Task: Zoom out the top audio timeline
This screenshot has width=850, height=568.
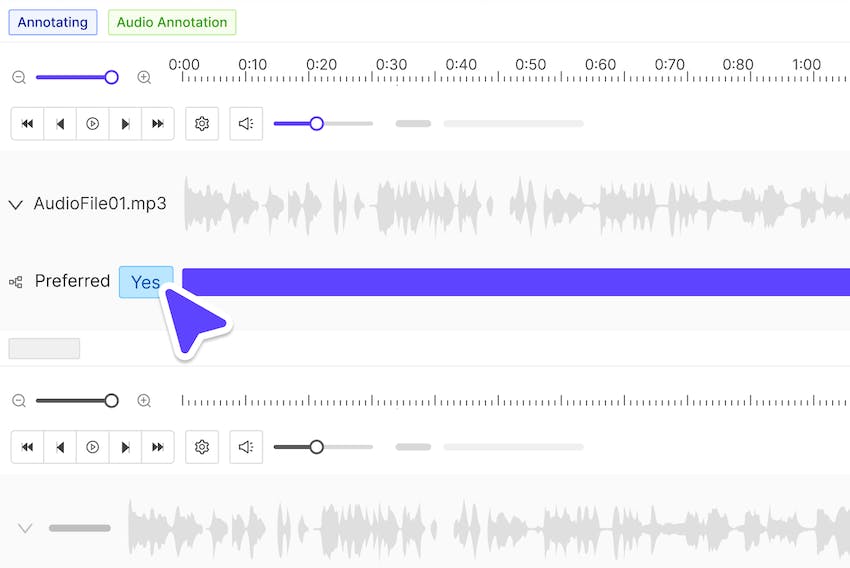Action: [19, 78]
